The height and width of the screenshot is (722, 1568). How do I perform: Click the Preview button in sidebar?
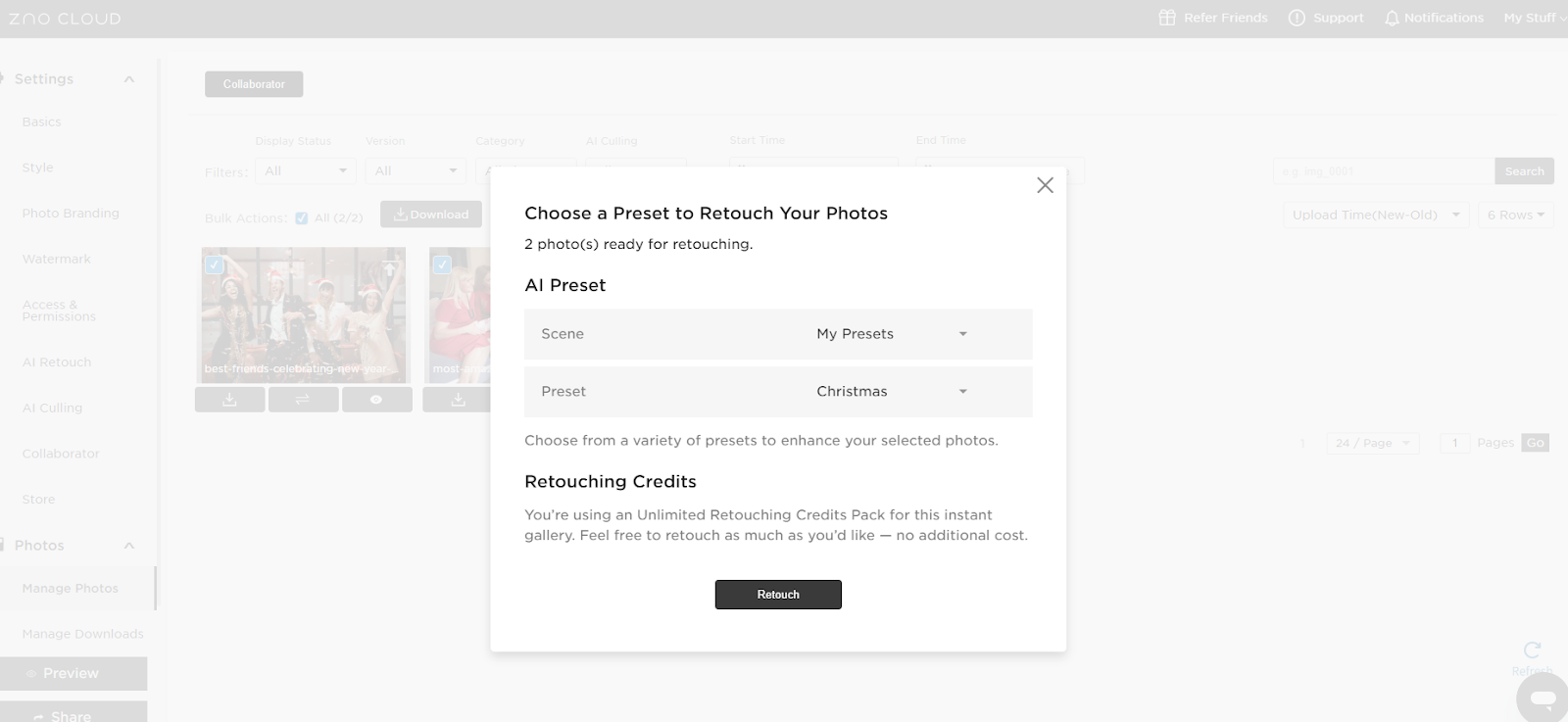72,673
